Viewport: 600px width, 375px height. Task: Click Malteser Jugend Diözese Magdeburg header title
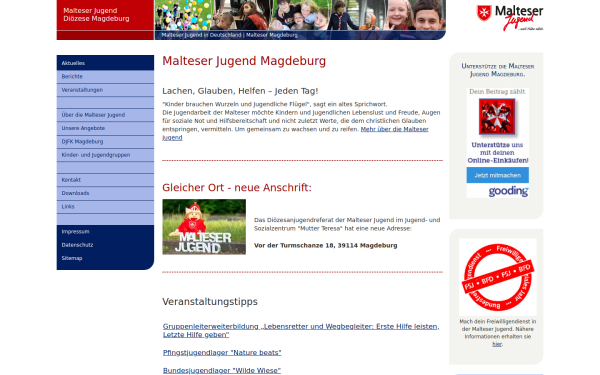click(96, 15)
